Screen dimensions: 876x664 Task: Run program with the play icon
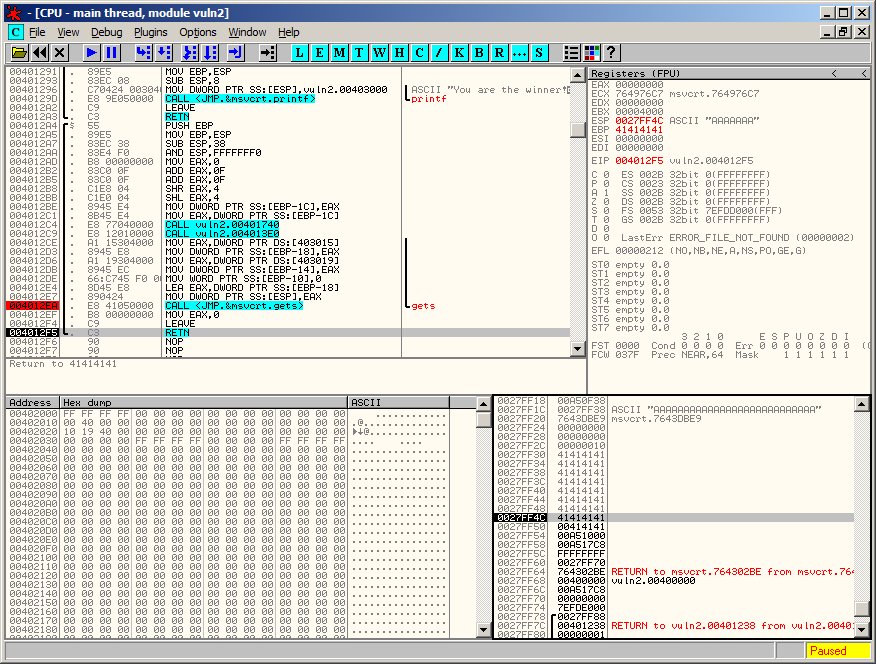tap(92, 52)
